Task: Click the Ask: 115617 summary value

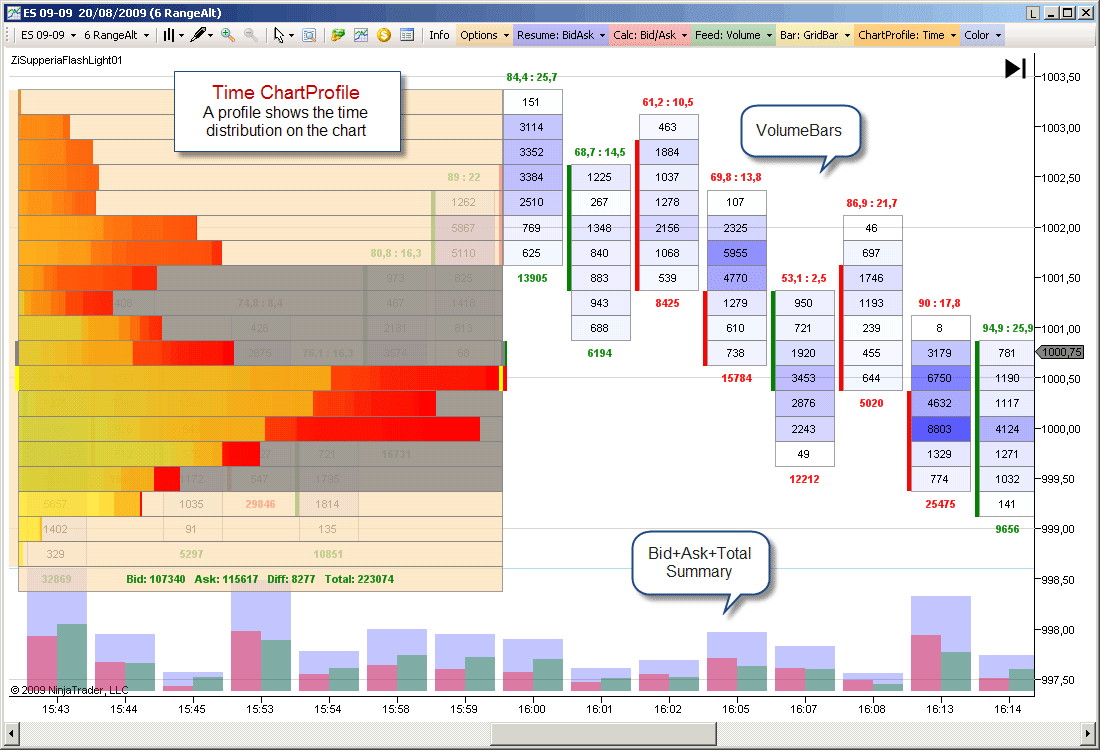Action: click(226, 580)
